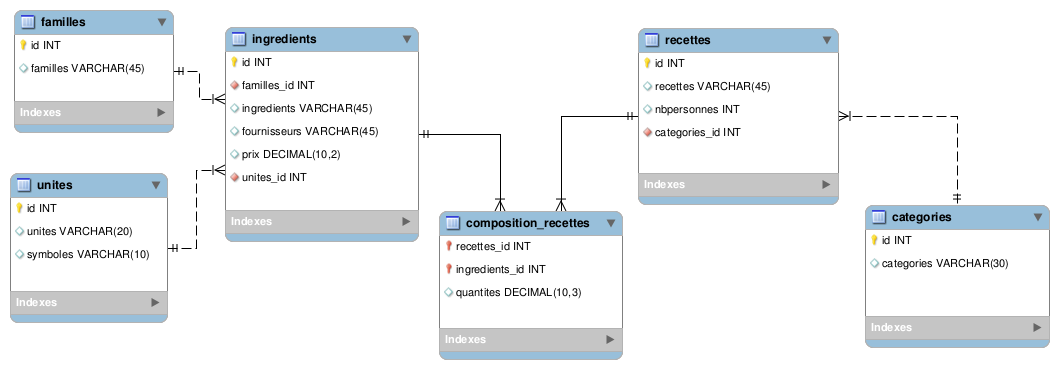Image resolution: width=1059 pixels, height=369 pixels.
Task: Click the familles_id foreign key diamond icon
Action: click(x=234, y=85)
